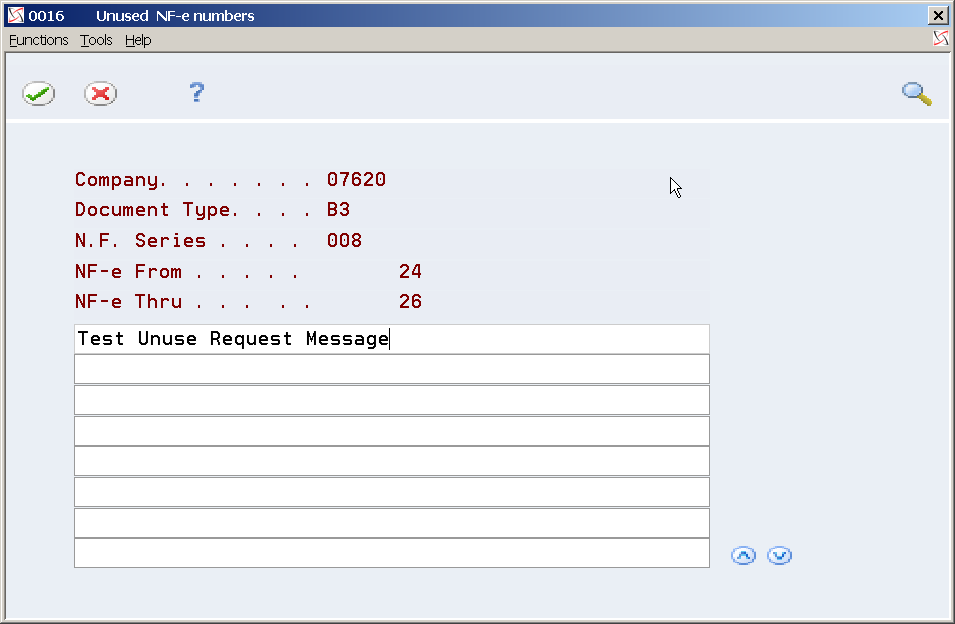This screenshot has width=955, height=624.
Task: Cancel using the red X icon
Action: coord(100,94)
